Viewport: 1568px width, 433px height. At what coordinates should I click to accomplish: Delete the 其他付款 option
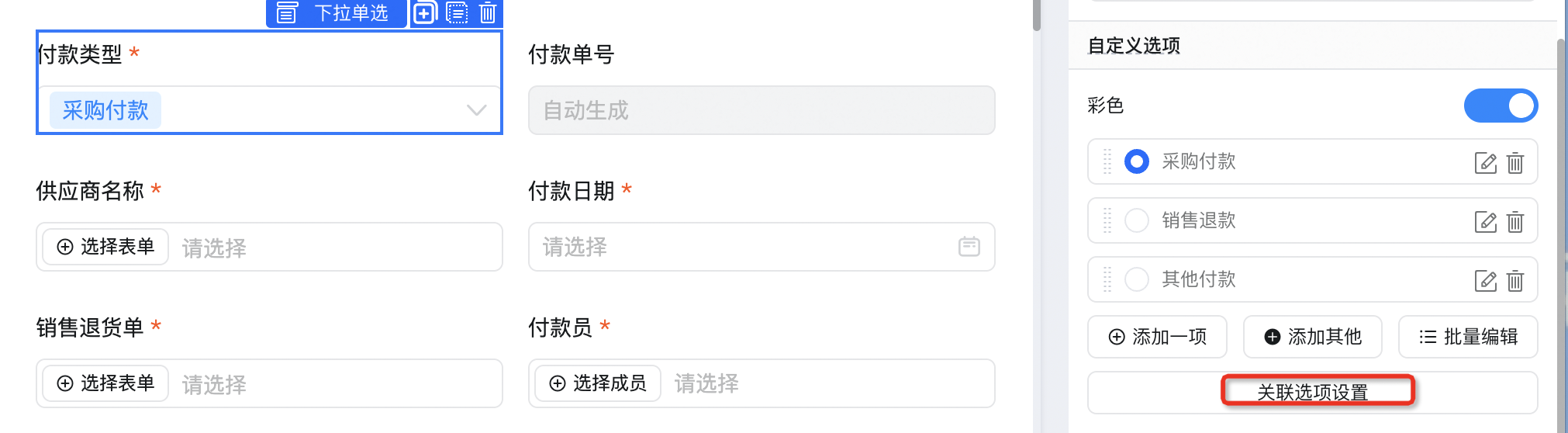pyautogui.click(x=1515, y=280)
